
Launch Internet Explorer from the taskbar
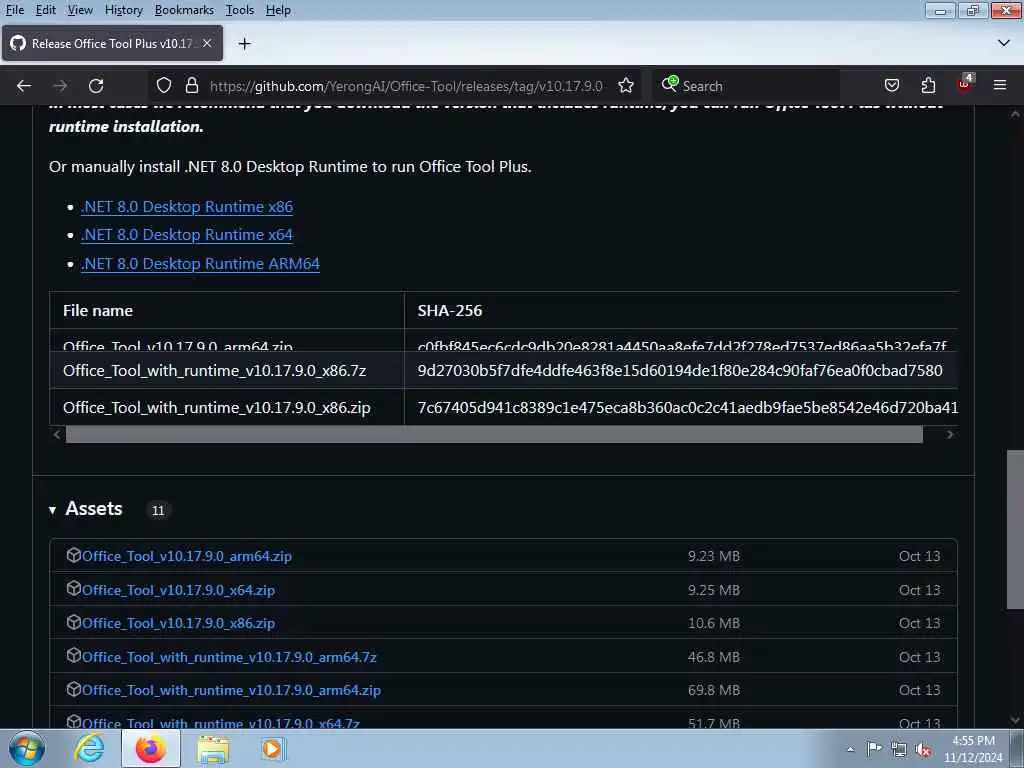click(x=89, y=748)
